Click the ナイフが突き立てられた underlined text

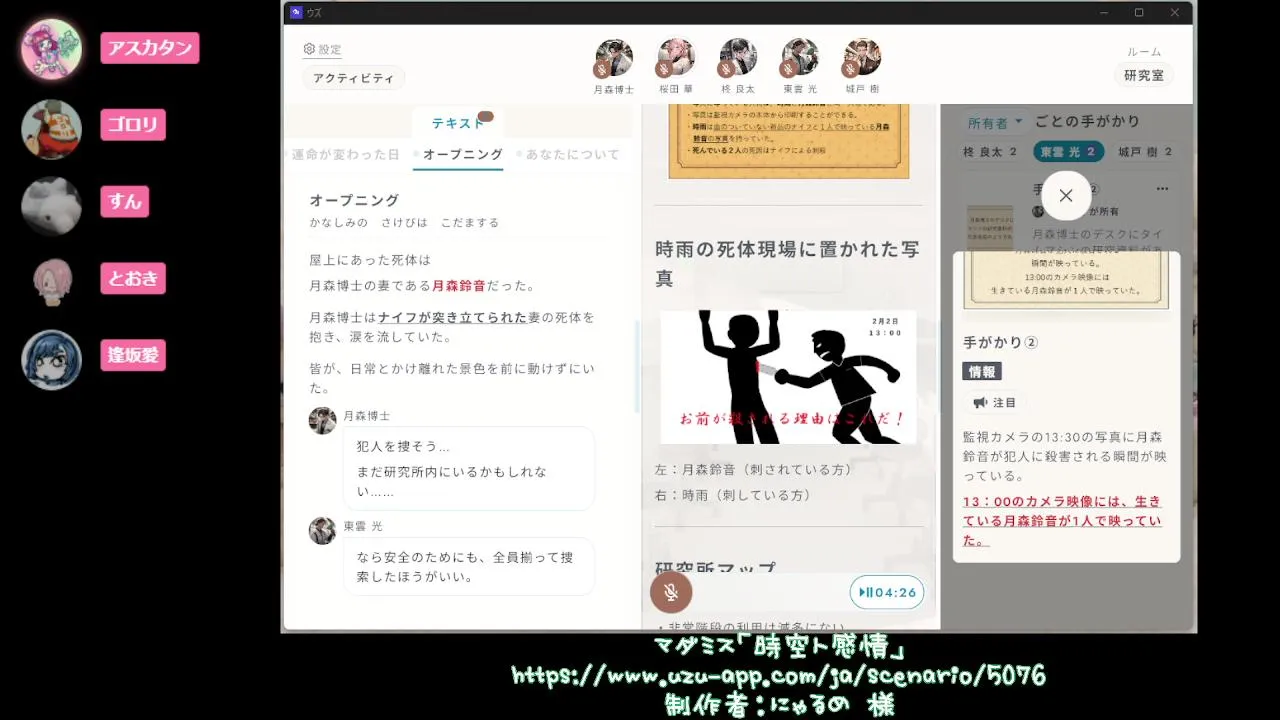453,317
